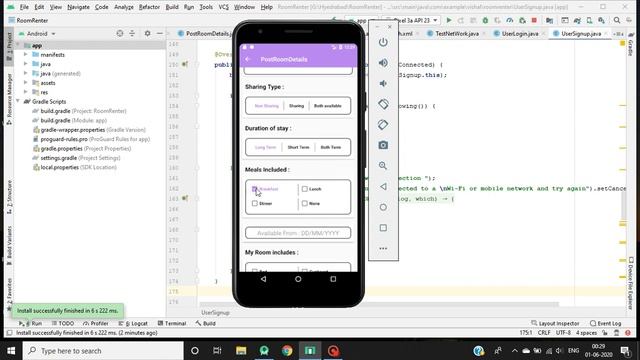Check the Lunch checkbox
This screenshot has width=640, height=360.
[304, 189]
